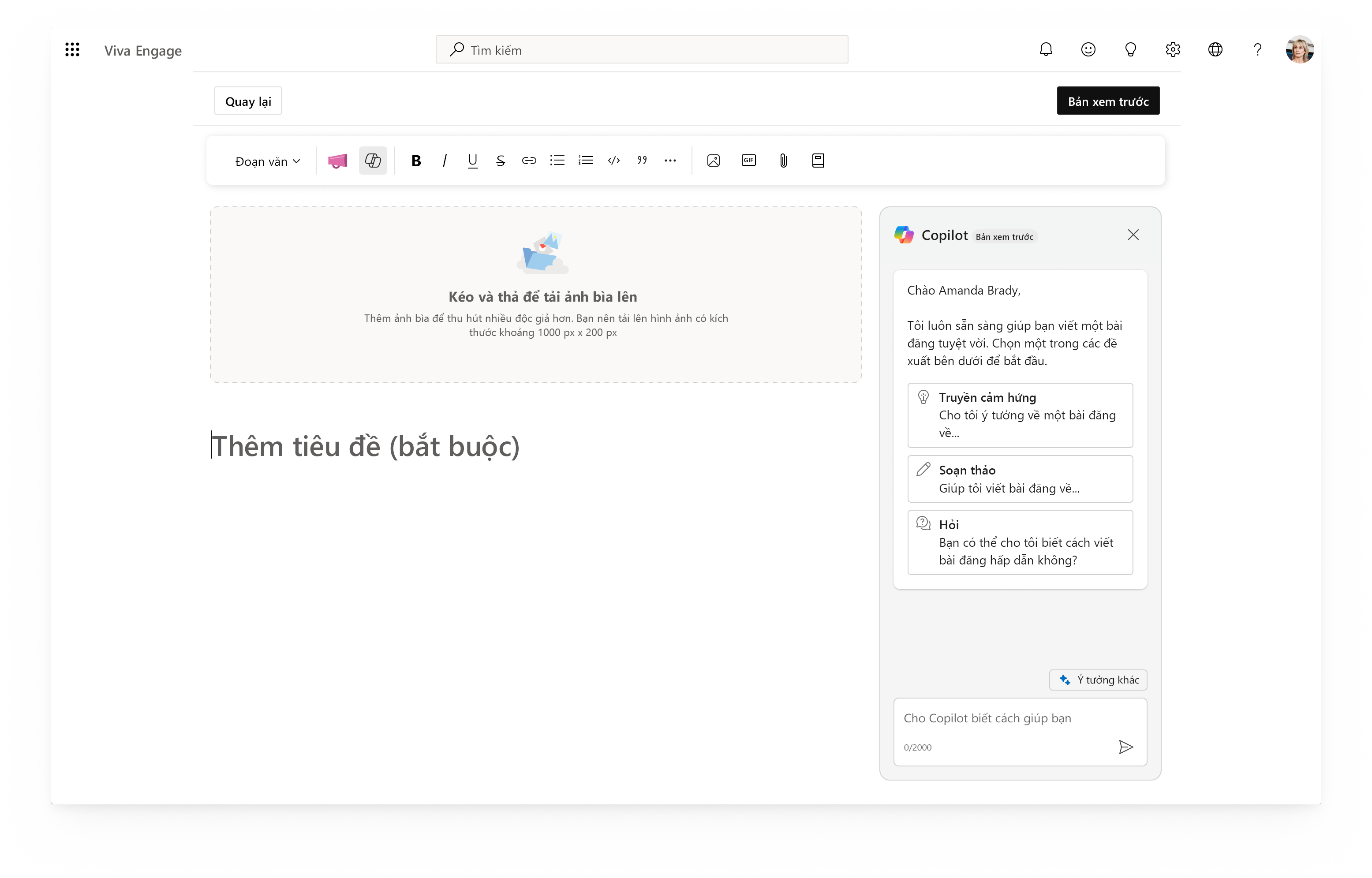Select the Truyền cảm hứng suggestion
The image size is (1372, 878).
click(1021, 415)
